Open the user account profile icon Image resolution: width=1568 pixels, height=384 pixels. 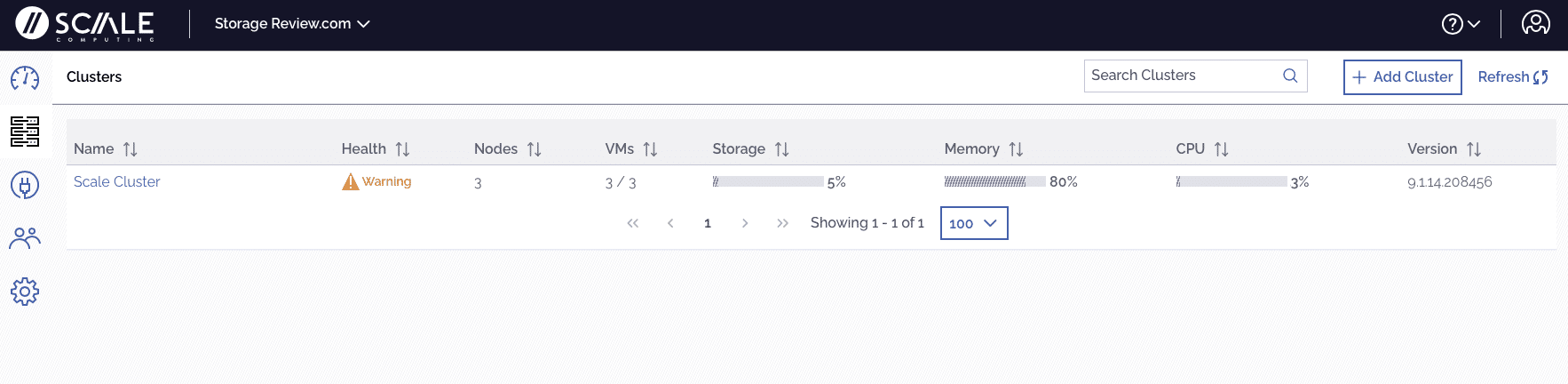coord(1536,23)
